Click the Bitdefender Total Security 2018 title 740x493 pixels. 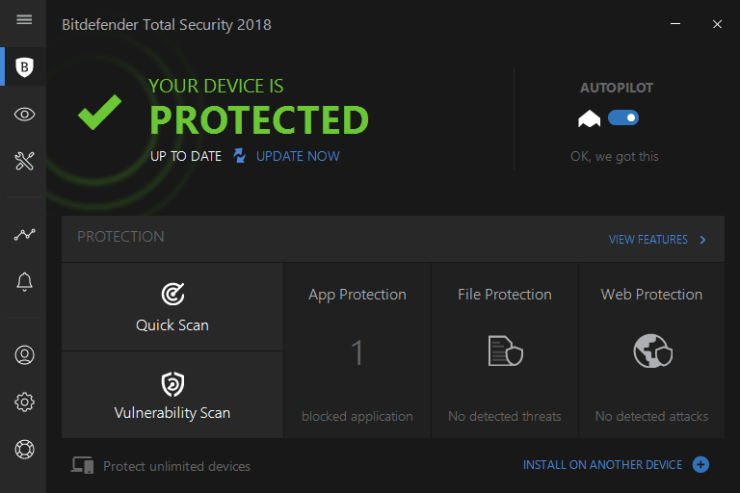pos(167,25)
